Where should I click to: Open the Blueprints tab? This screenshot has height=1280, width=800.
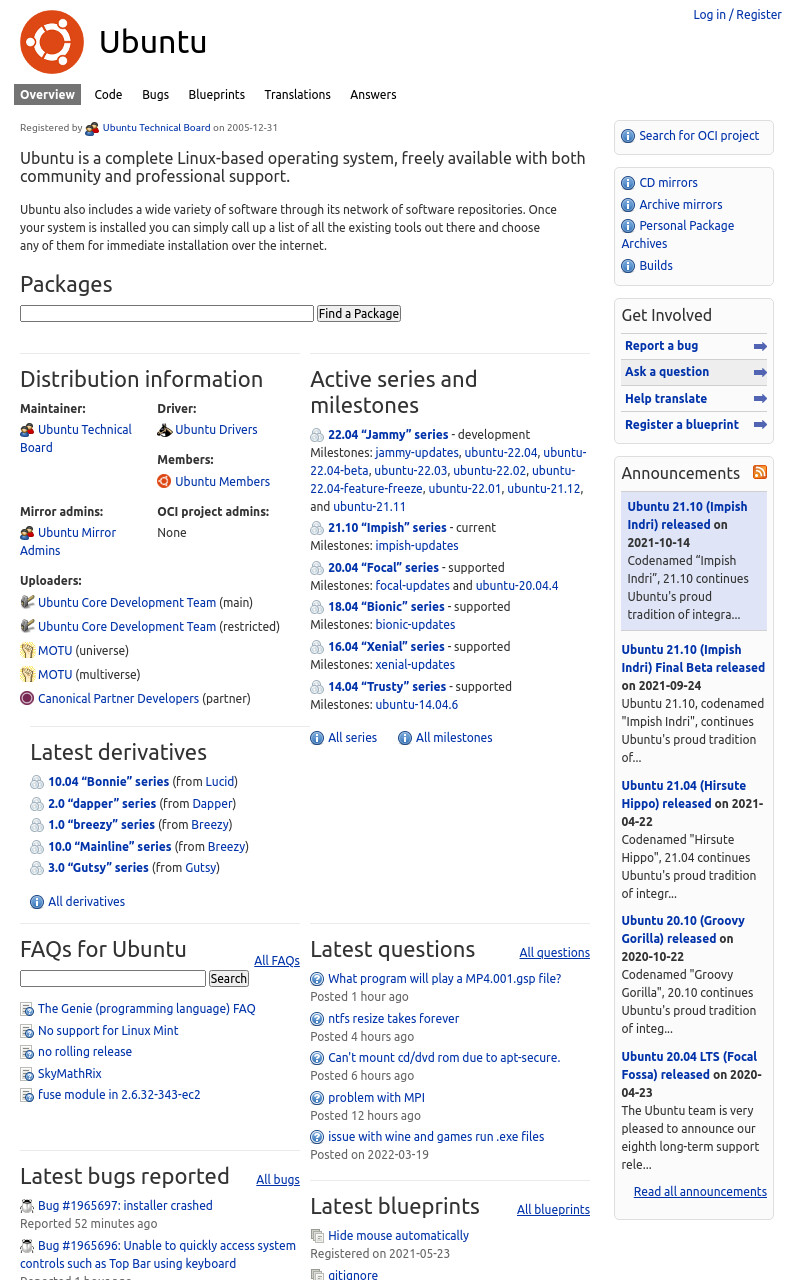point(216,94)
